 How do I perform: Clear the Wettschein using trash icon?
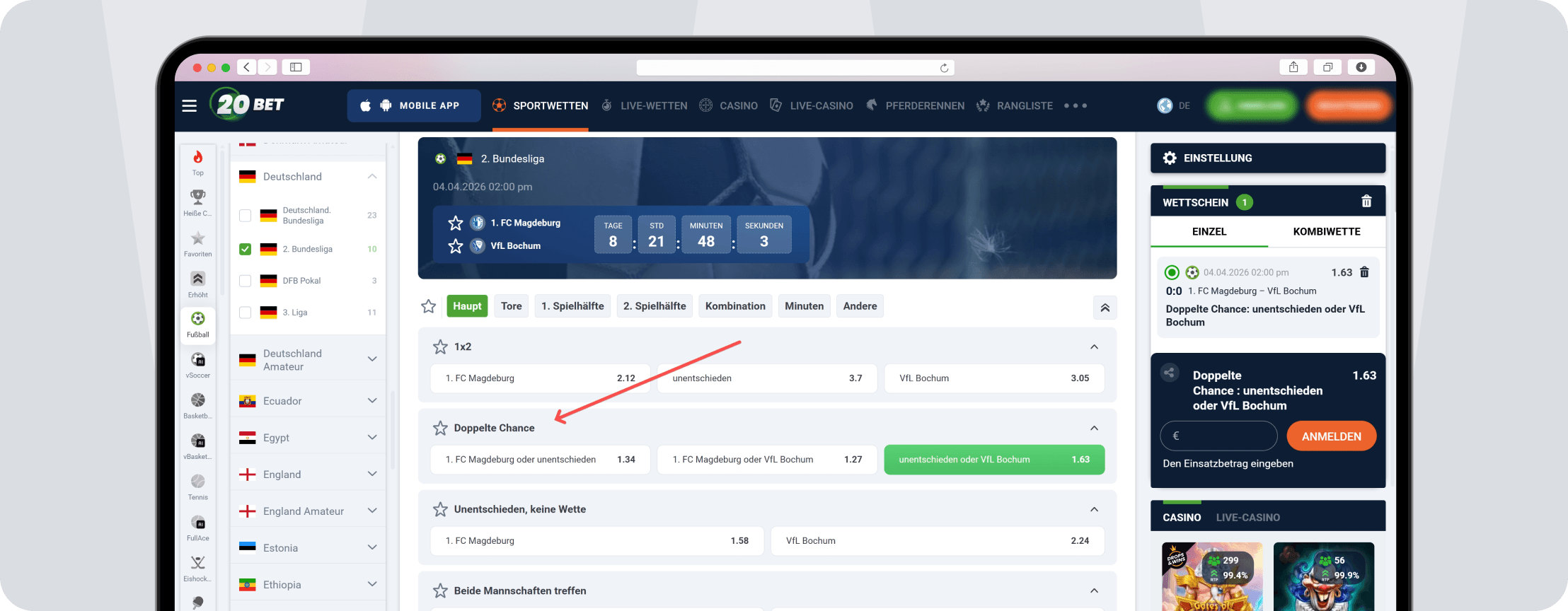coord(1366,202)
